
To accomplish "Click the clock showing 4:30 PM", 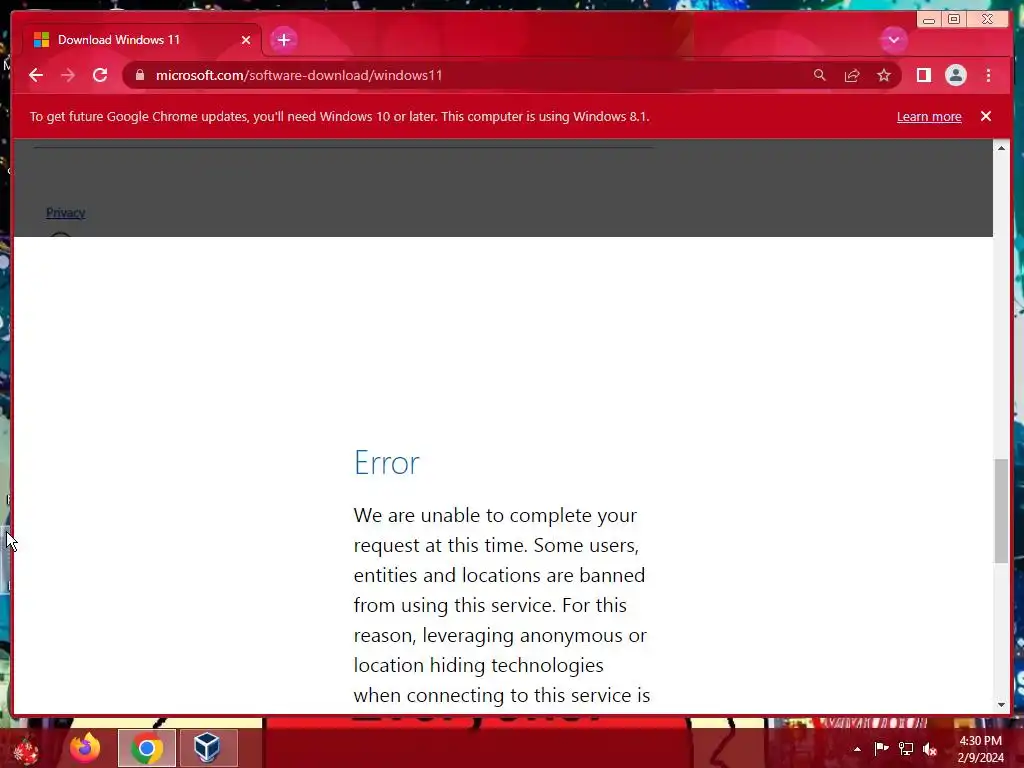I will click(x=980, y=749).
